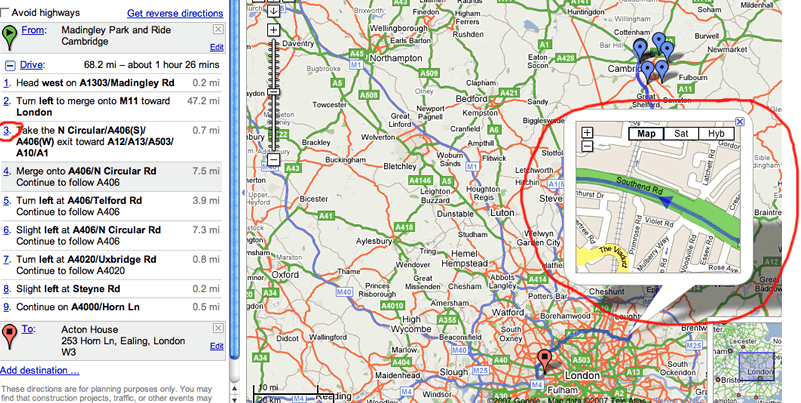This screenshot has width=801, height=403.
Task: Open step 8 Slight left at Steyne Rd
Action: click(x=6, y=289)
